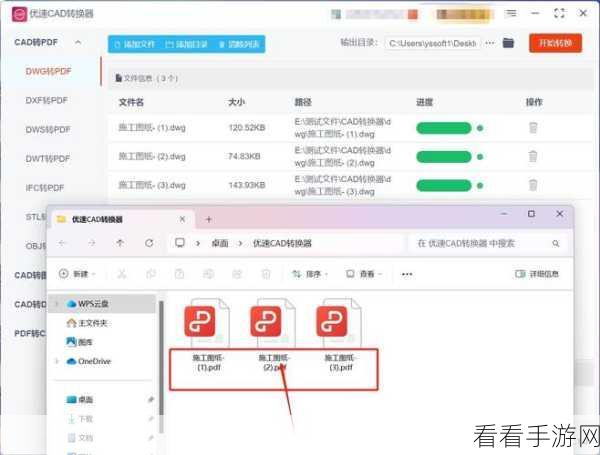Select IFC转PDF in the sidebar
Viewport: 600px width, 455px height.
pos(45,188)
